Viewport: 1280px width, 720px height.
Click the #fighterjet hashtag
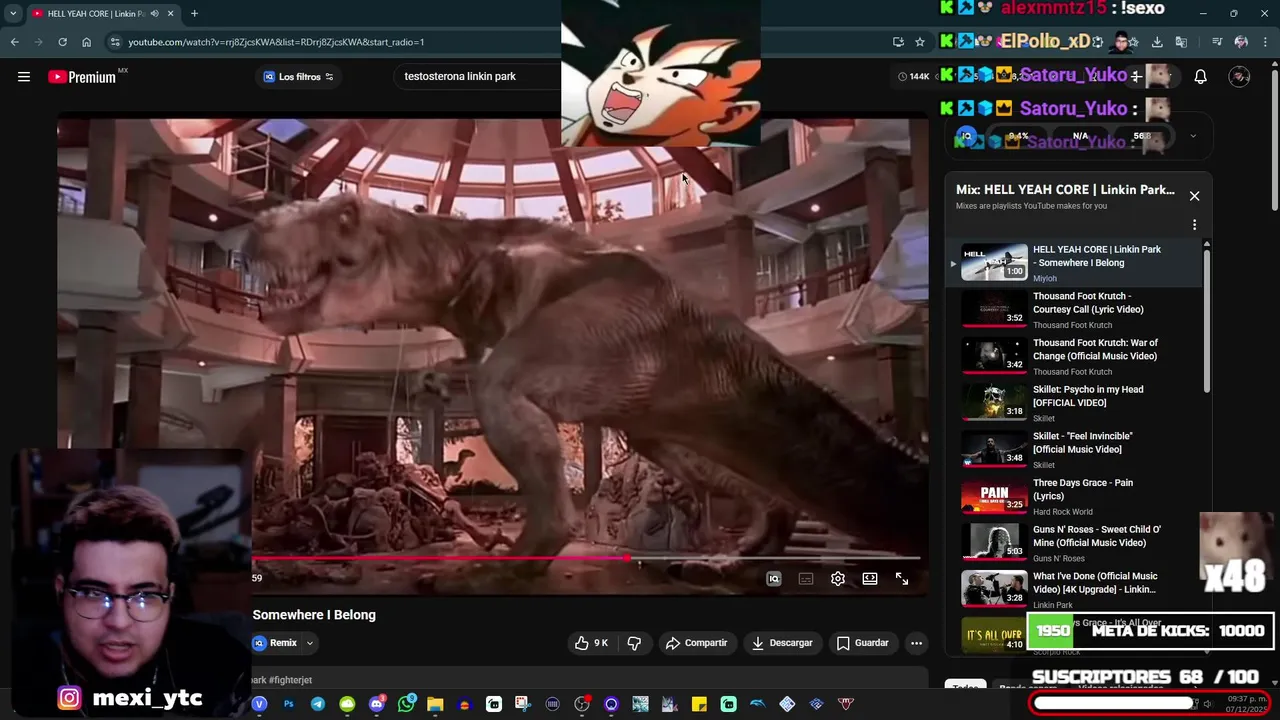point(290,680)
